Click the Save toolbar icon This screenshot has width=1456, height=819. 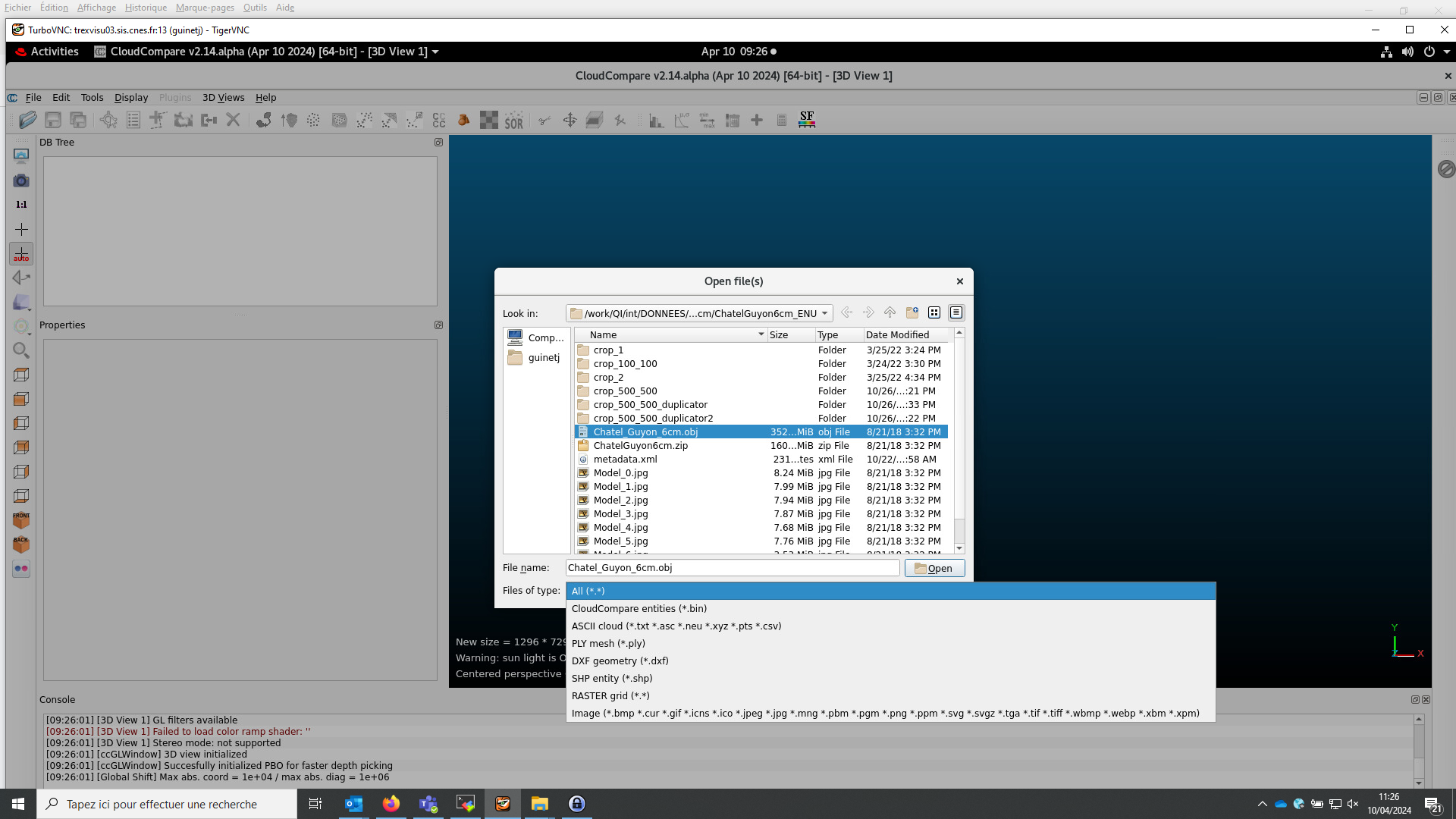click(53, 120)
